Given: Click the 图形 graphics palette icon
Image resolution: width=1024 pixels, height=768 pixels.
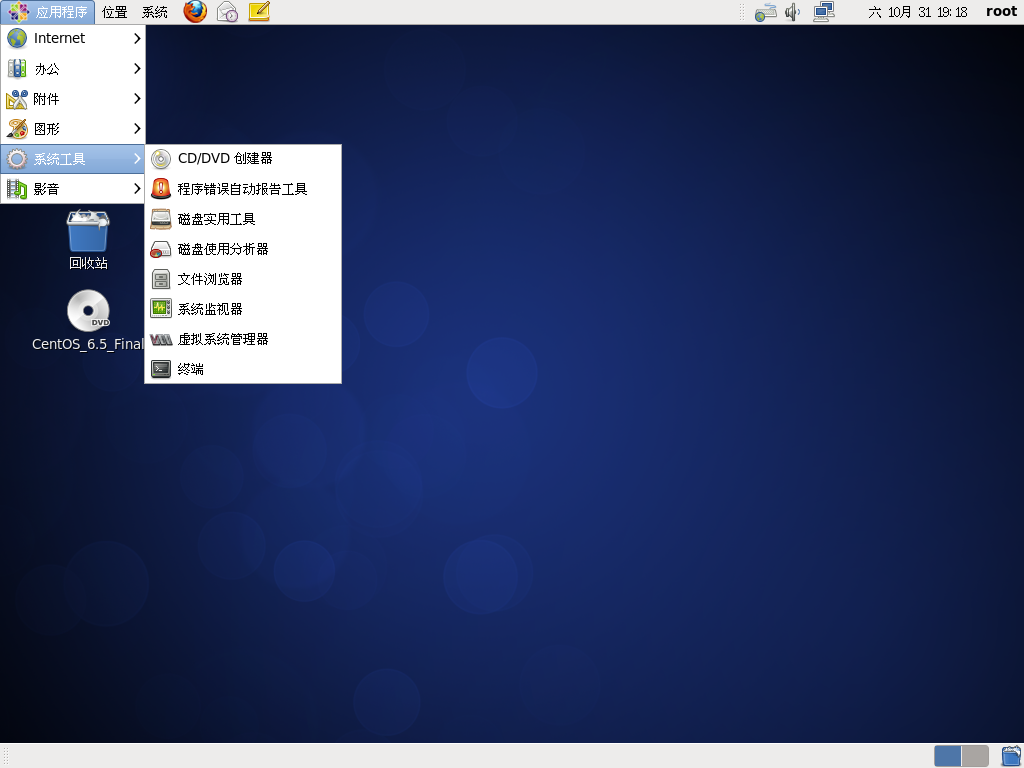Looking at the screenshot, I should pos(17,129).
